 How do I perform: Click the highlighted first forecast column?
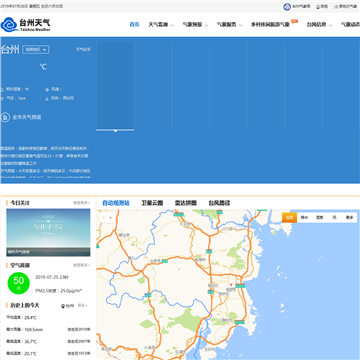[x=115, y=86]
